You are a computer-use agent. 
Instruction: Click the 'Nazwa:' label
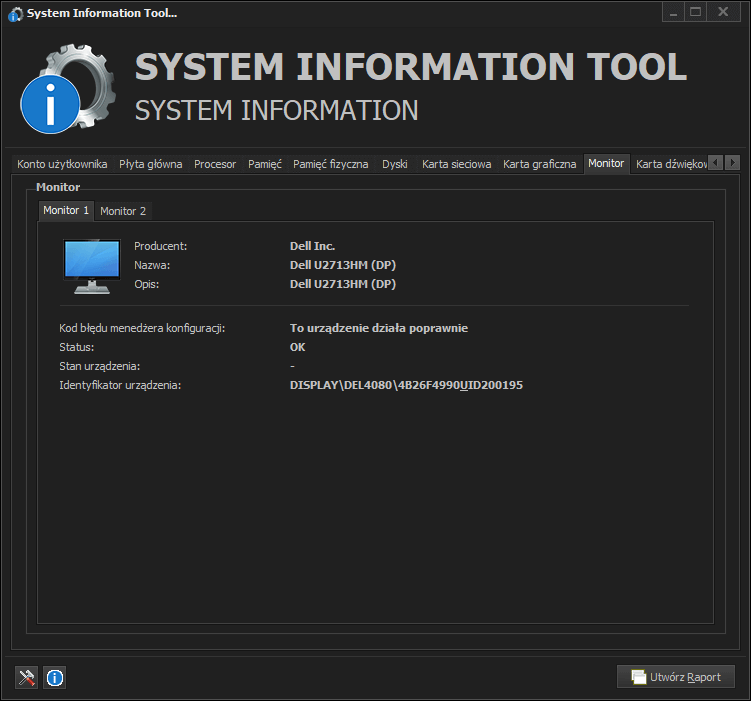(152, 265)
